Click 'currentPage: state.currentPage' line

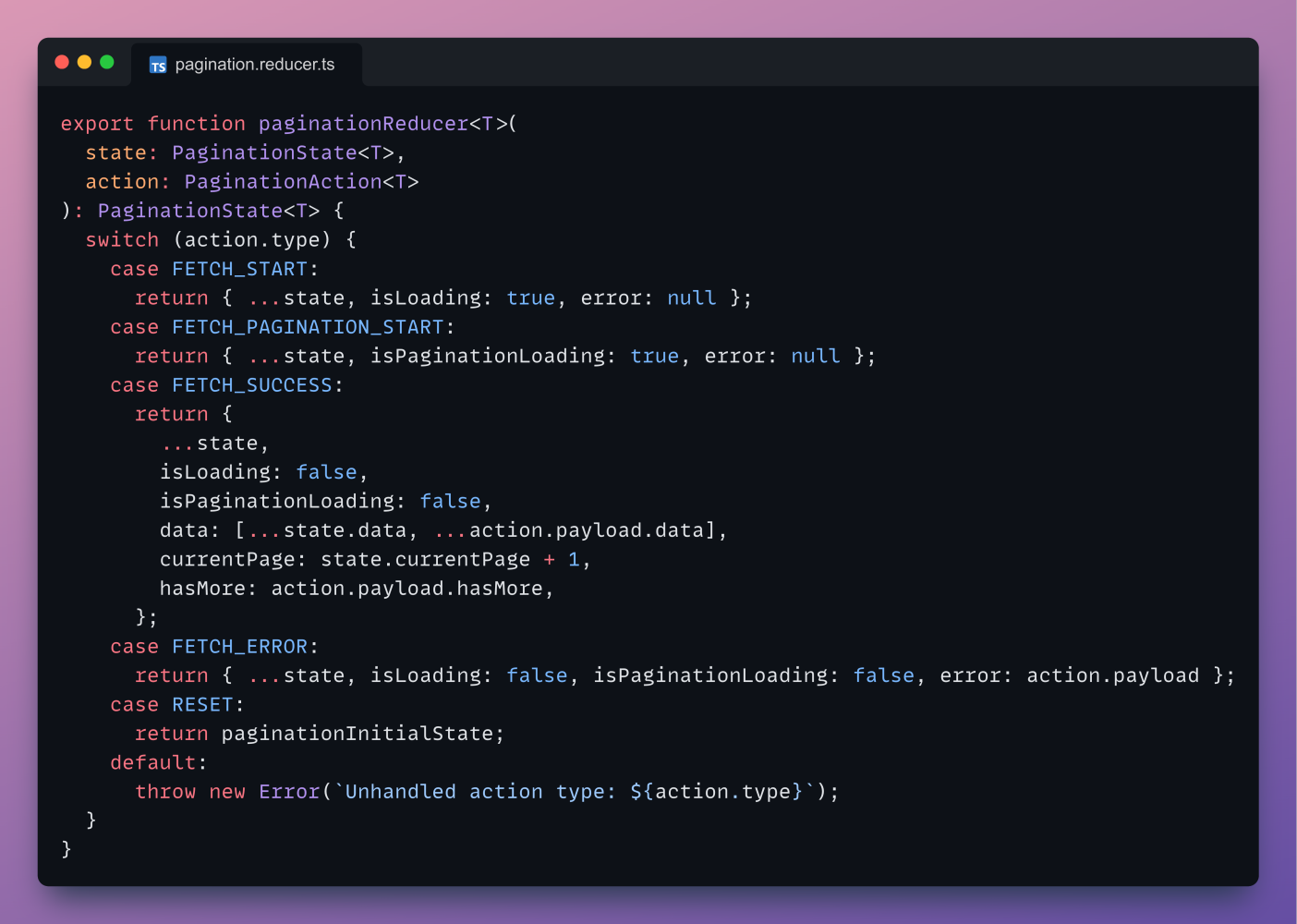click(x=375, y=560)
